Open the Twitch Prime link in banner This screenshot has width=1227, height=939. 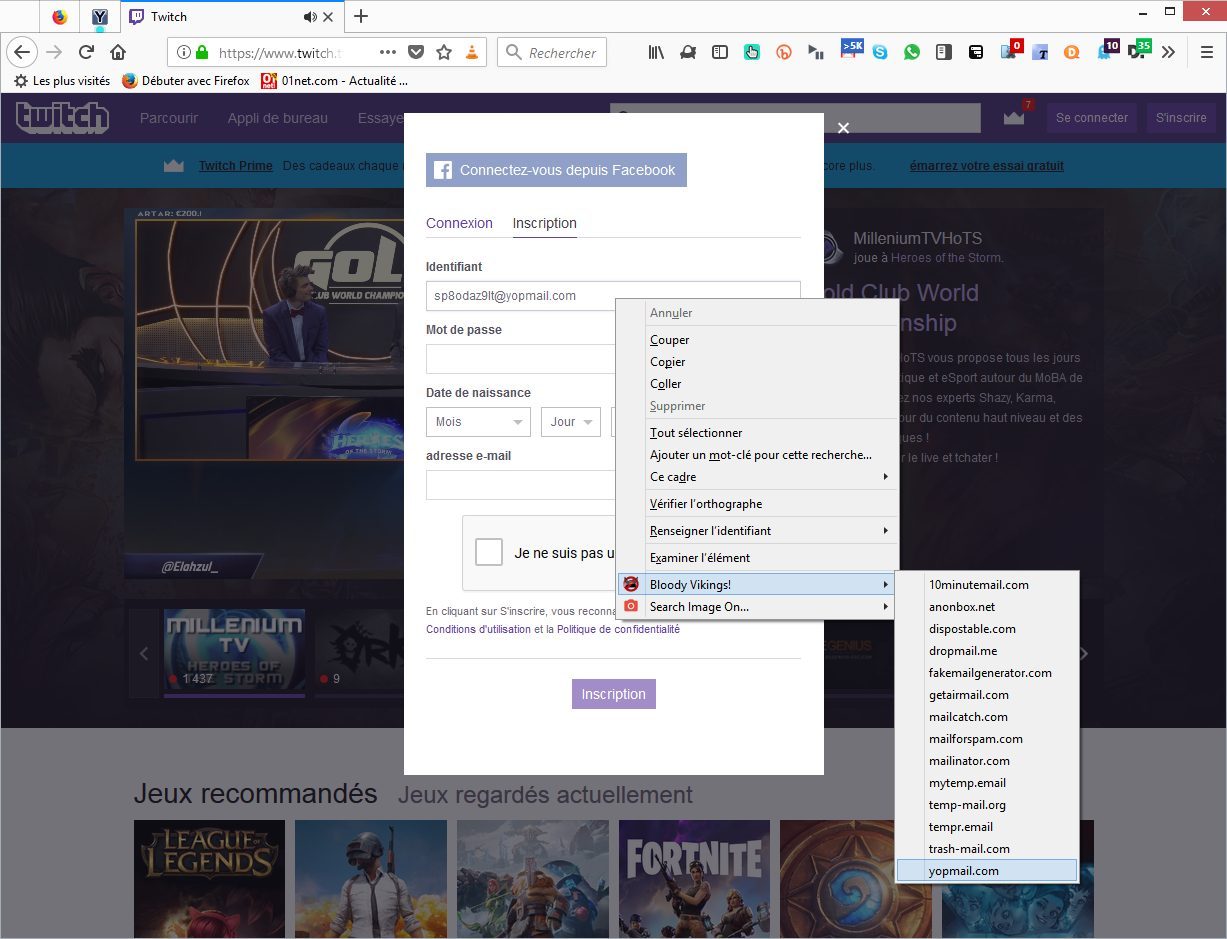[236, 166]
